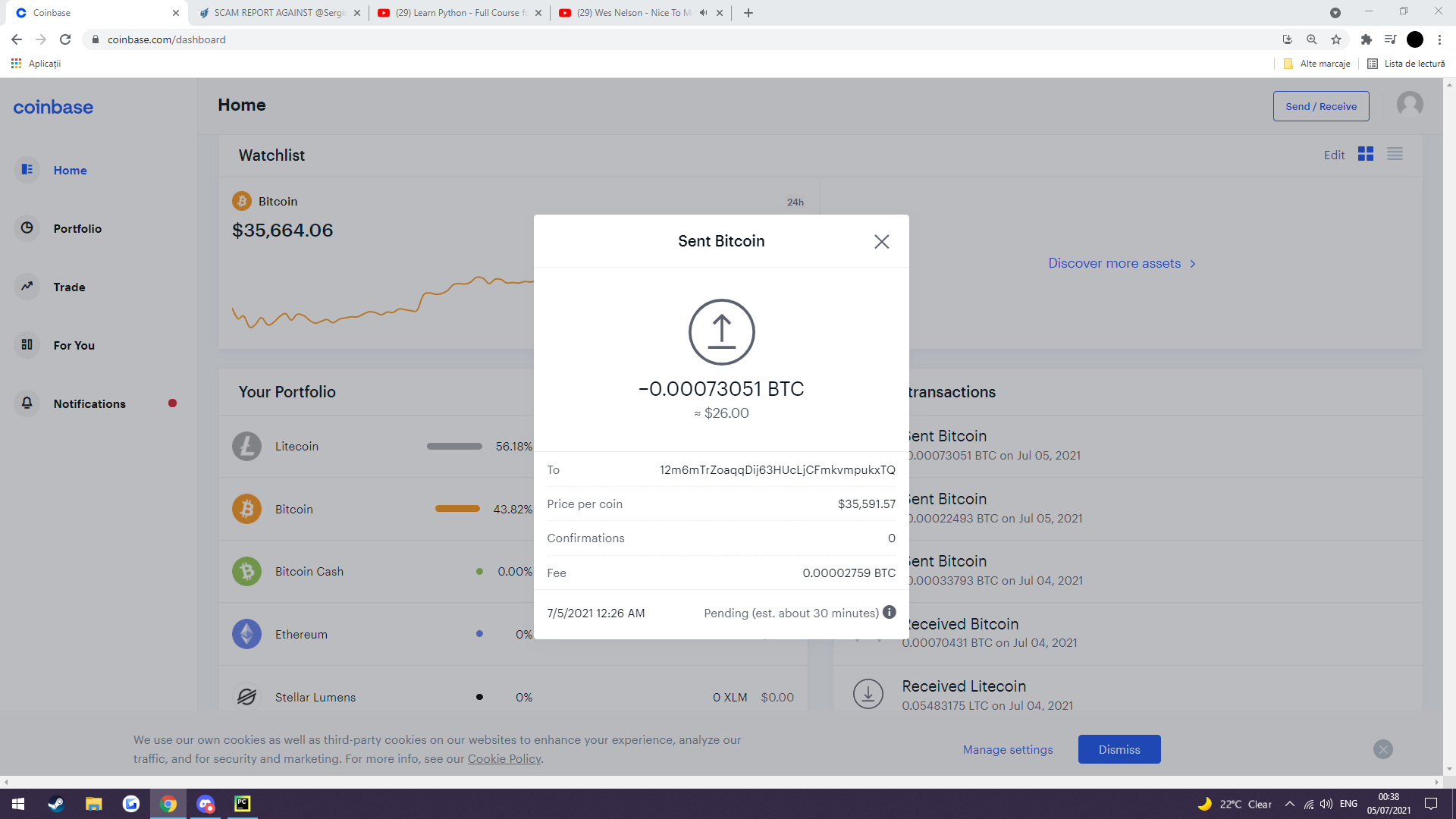The height and width of the screenshot is (819, 1456).
Task: Open the Received Litecoin transaction
Action: [1128, 695]
